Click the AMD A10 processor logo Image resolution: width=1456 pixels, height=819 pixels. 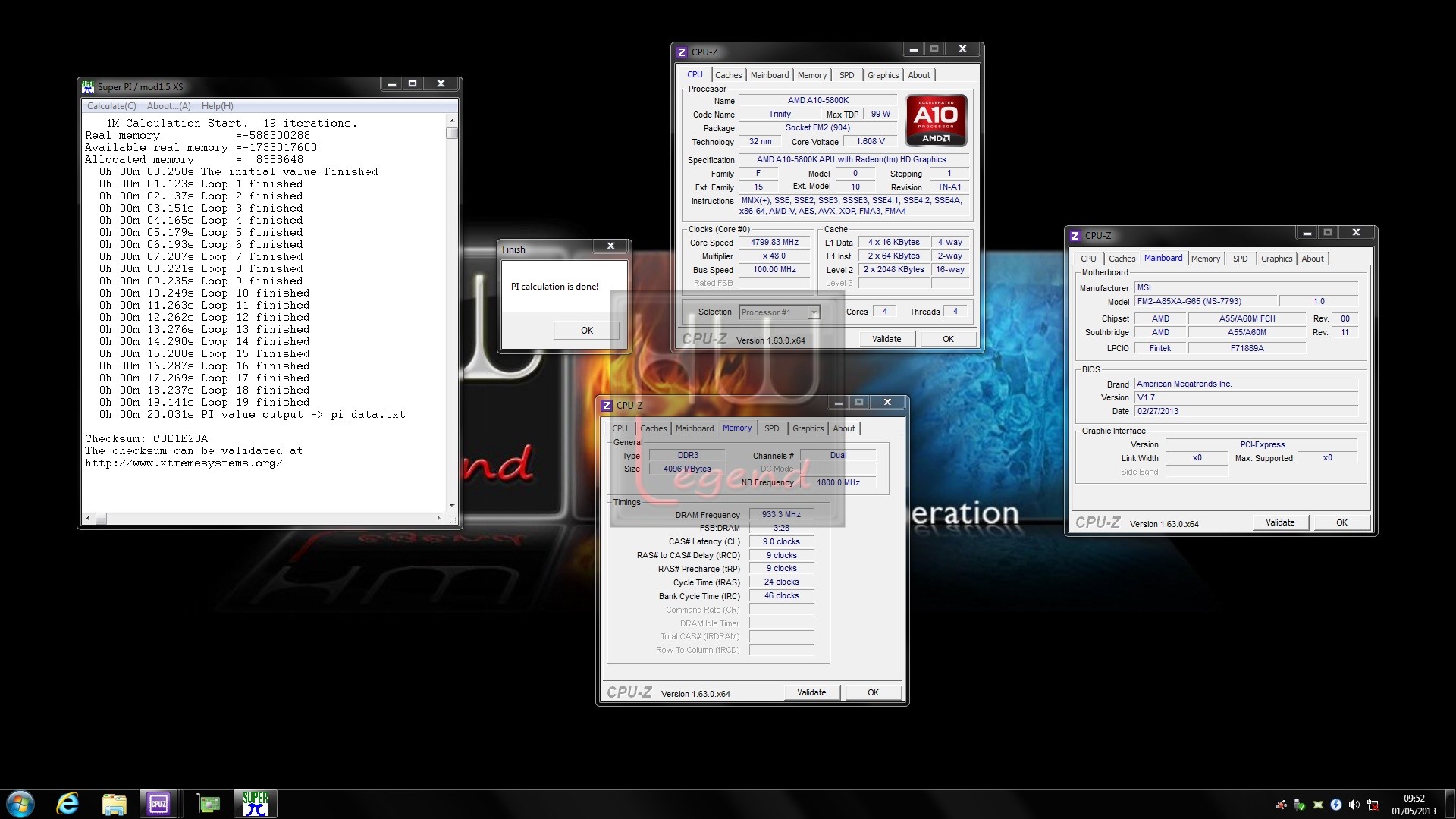tap(937, 120)
